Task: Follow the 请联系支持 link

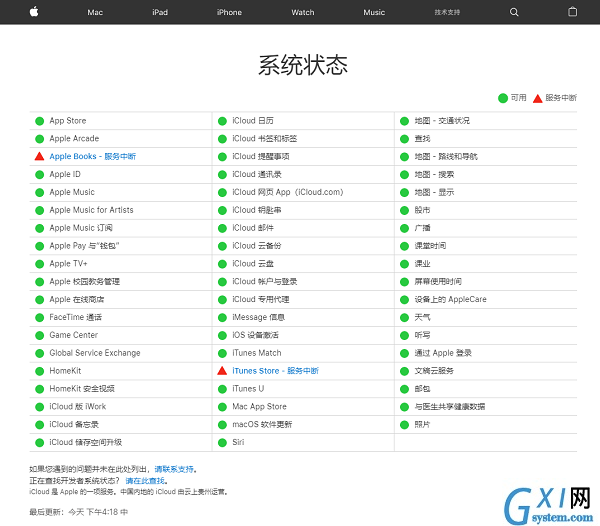Action: click(x=174, y=469)
